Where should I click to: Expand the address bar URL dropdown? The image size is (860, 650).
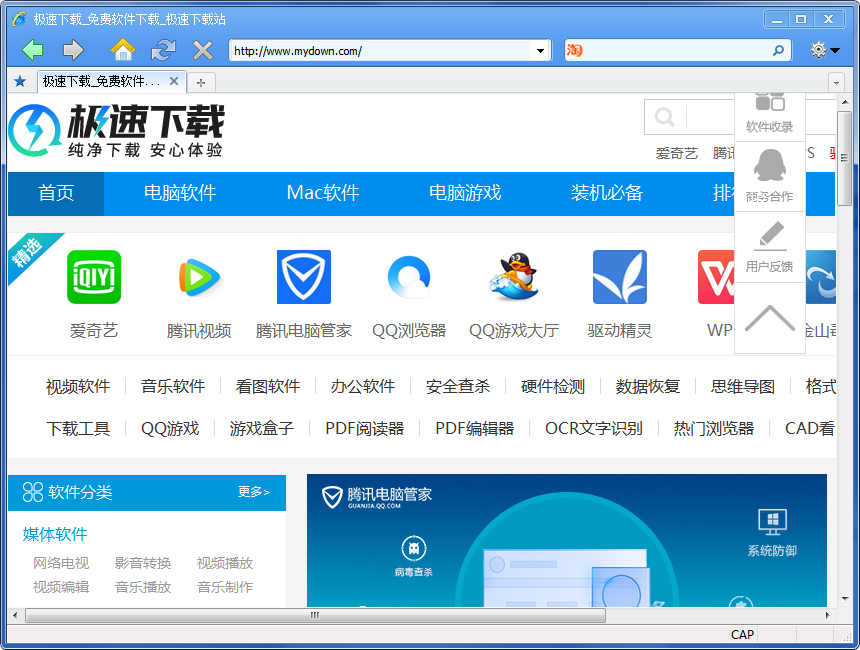541,50
